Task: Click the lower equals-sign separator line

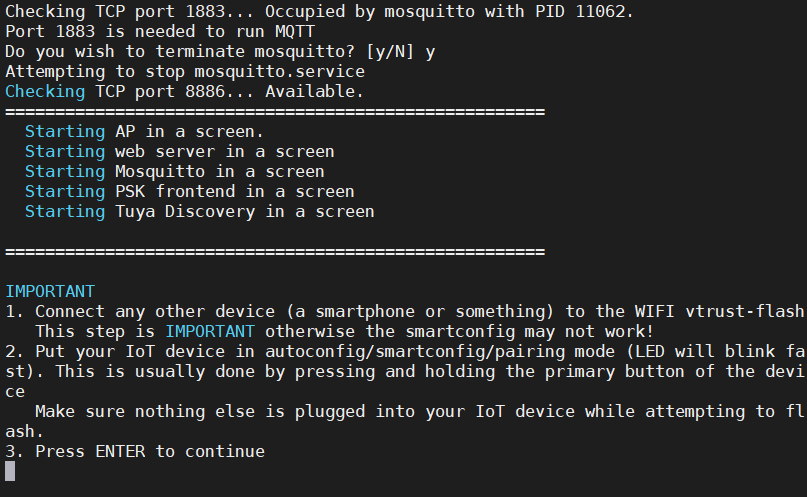Action: click(275, 251)
